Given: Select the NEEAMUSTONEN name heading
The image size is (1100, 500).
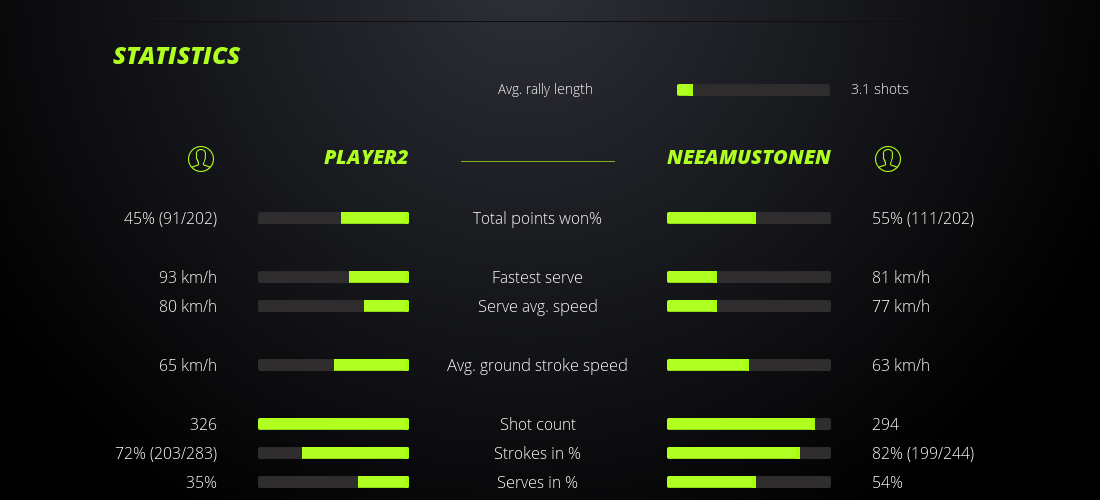Looking at the screenshot, I should pos(748,158).
